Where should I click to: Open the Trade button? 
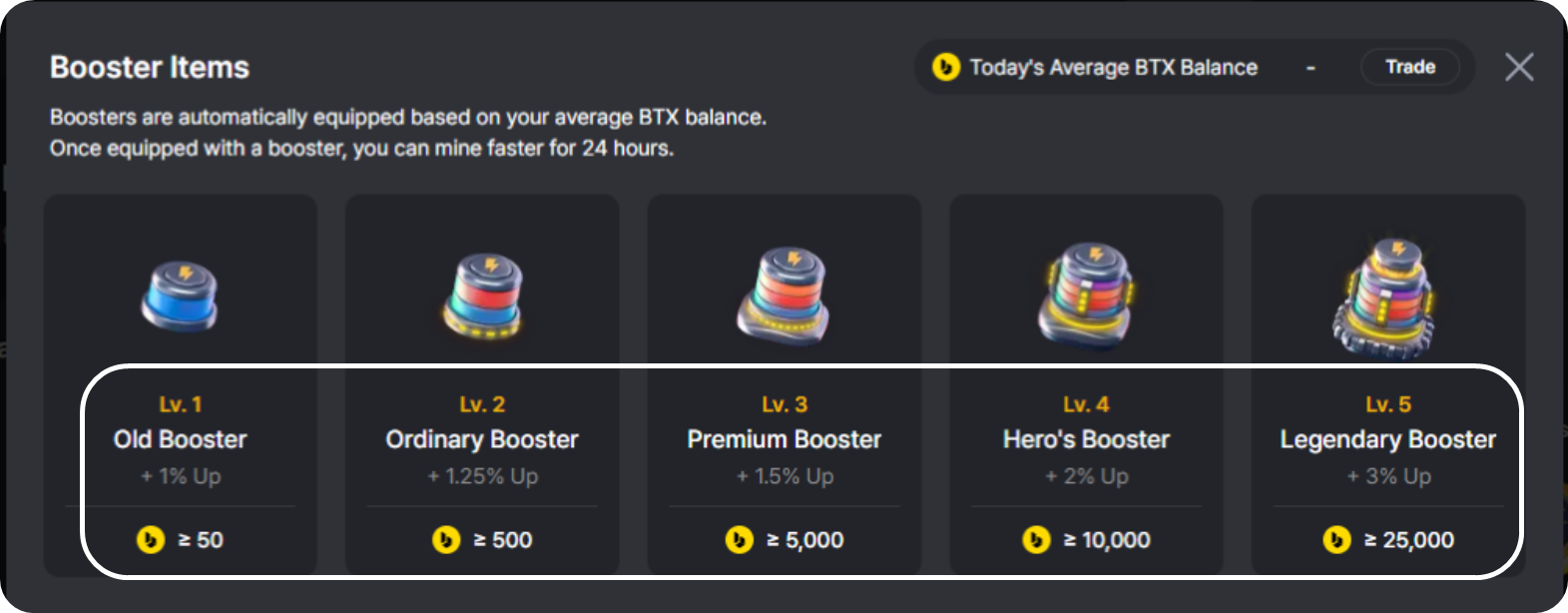1410,67
